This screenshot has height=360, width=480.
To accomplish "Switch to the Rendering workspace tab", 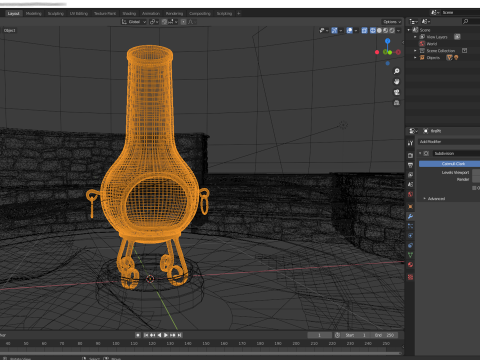I will point(174,13).
